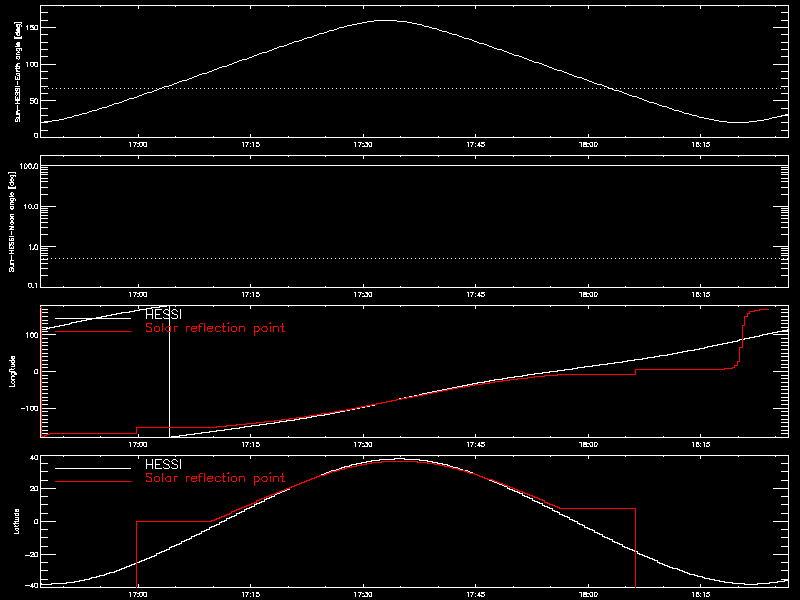The image size is (800, 600).
Task: Click peak of Sun-HESSI-Earth angle curve
Action: tap(386, 20)
